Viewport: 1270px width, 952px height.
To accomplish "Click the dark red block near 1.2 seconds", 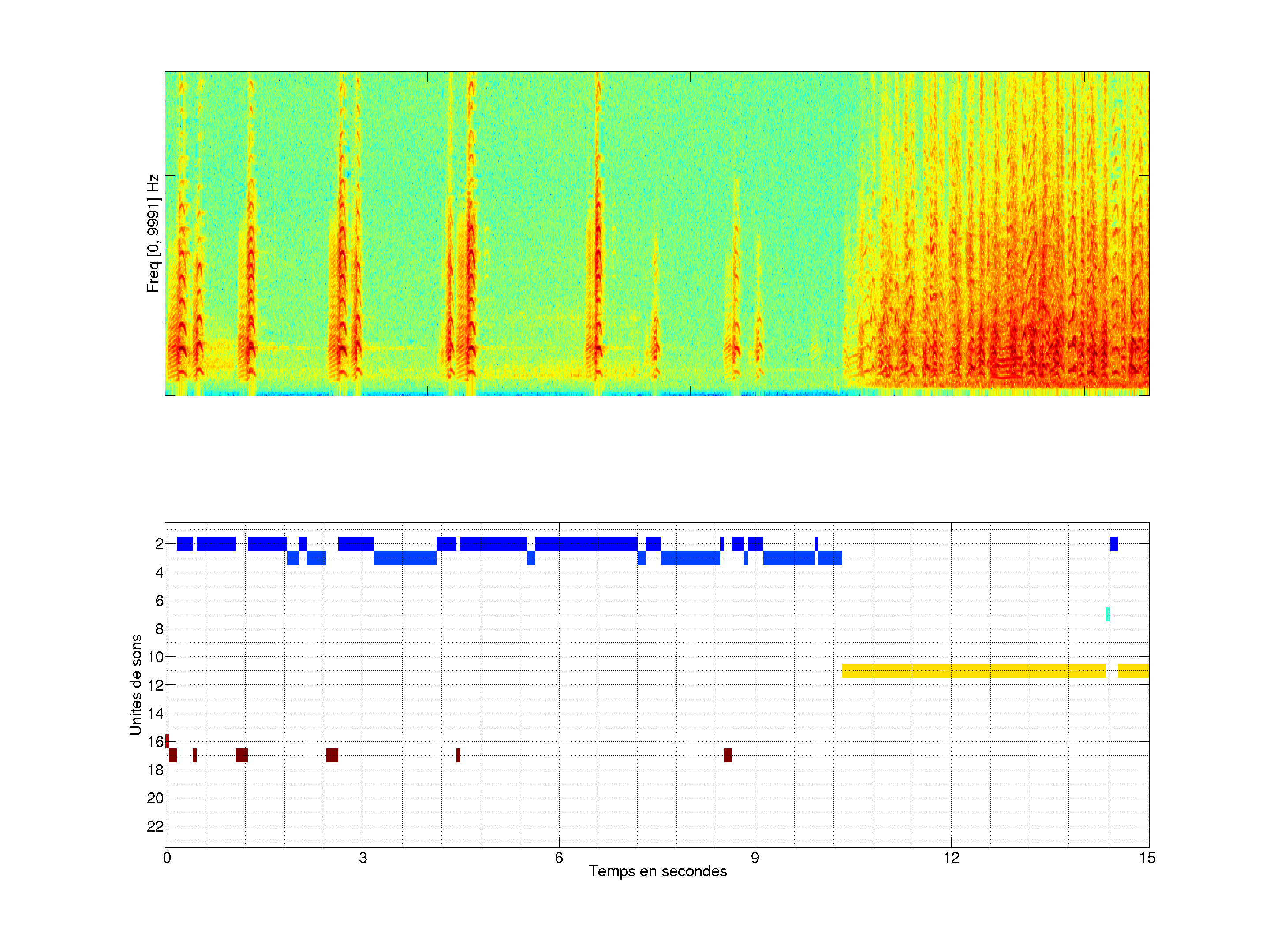I will (242, 755).
